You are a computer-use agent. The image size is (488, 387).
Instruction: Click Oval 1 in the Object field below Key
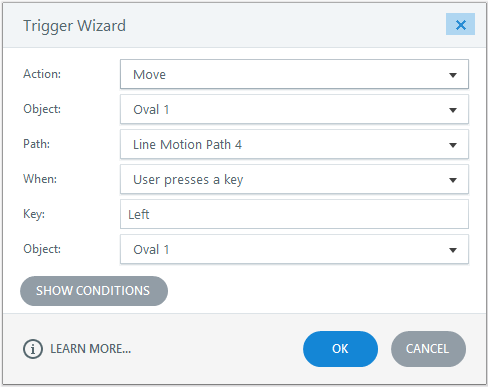tap(151, 250)
